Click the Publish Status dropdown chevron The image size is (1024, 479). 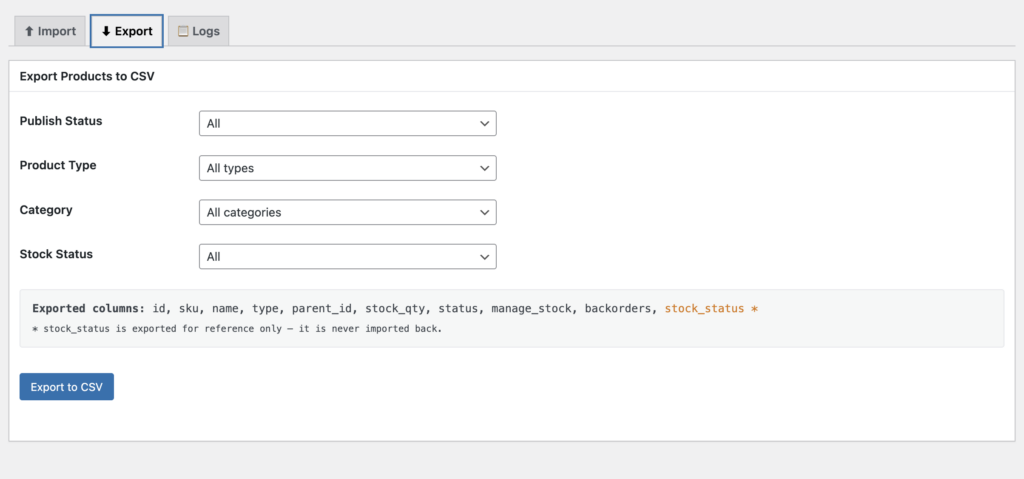click(484, 123)
